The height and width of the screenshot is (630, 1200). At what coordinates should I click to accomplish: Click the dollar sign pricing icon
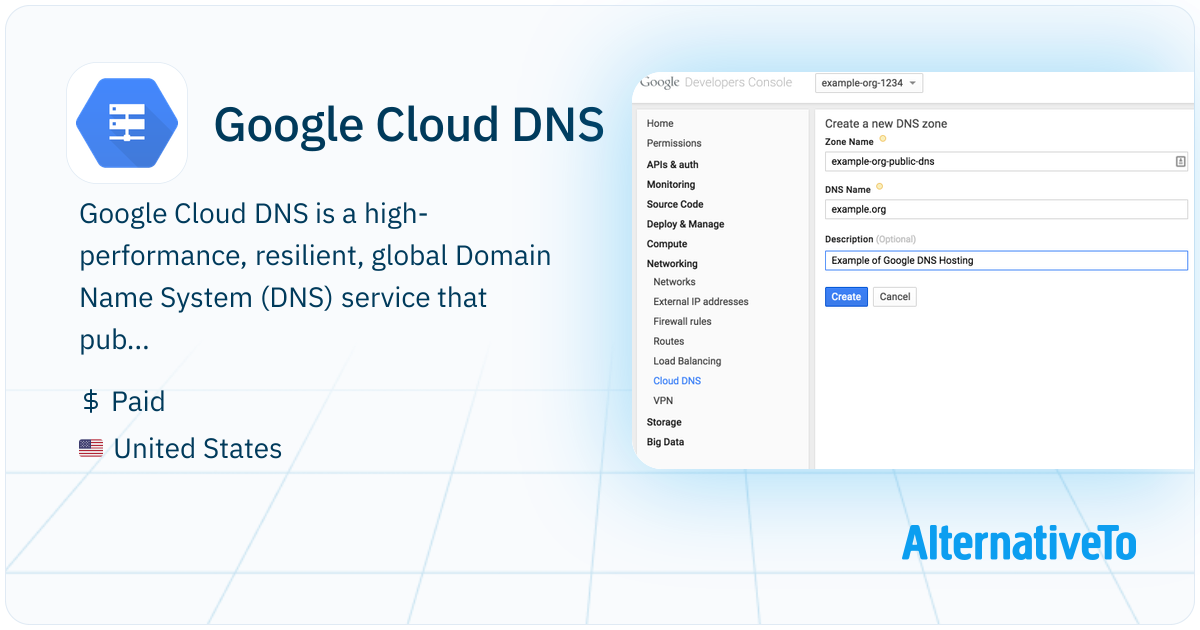(91, 402)
